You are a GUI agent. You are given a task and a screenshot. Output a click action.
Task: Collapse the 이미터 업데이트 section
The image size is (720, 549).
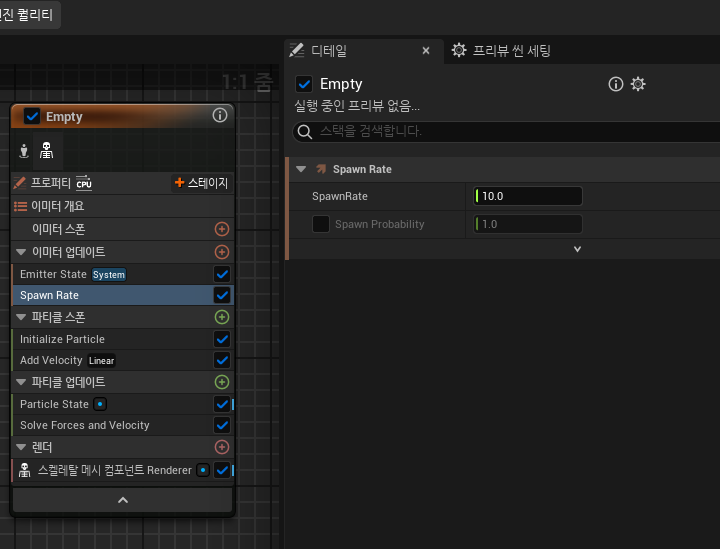pos(21,252)
